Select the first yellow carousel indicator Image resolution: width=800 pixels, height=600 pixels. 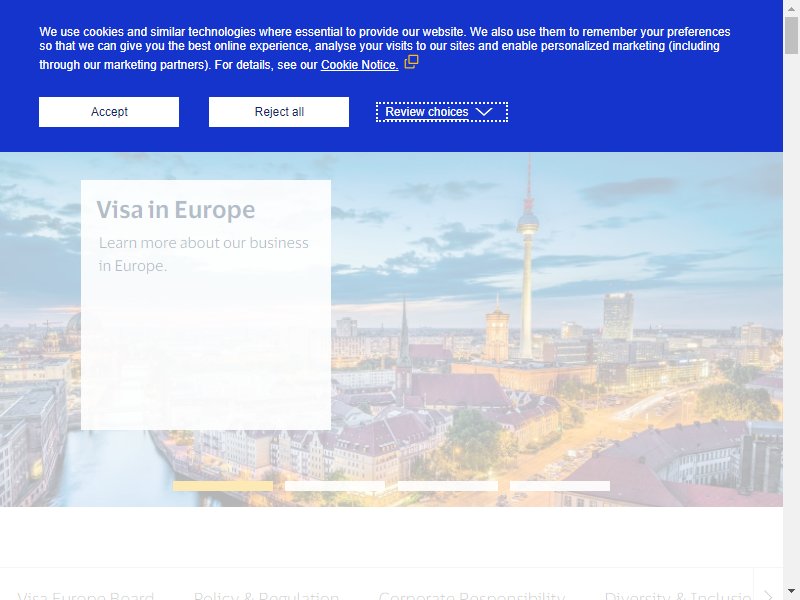[x=223, y=486]
